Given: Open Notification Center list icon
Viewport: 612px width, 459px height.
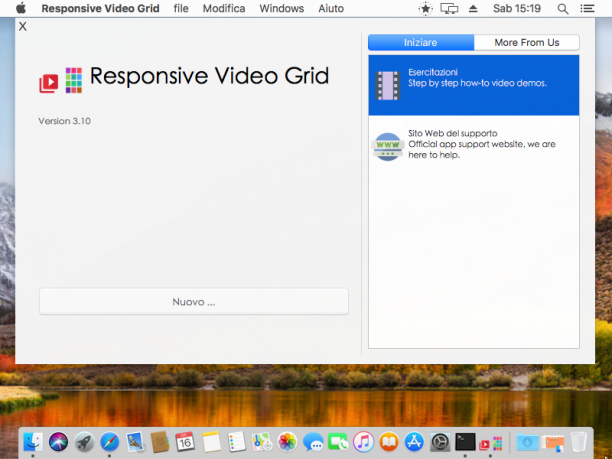Looking at the screenshot, I should (587, 8).
